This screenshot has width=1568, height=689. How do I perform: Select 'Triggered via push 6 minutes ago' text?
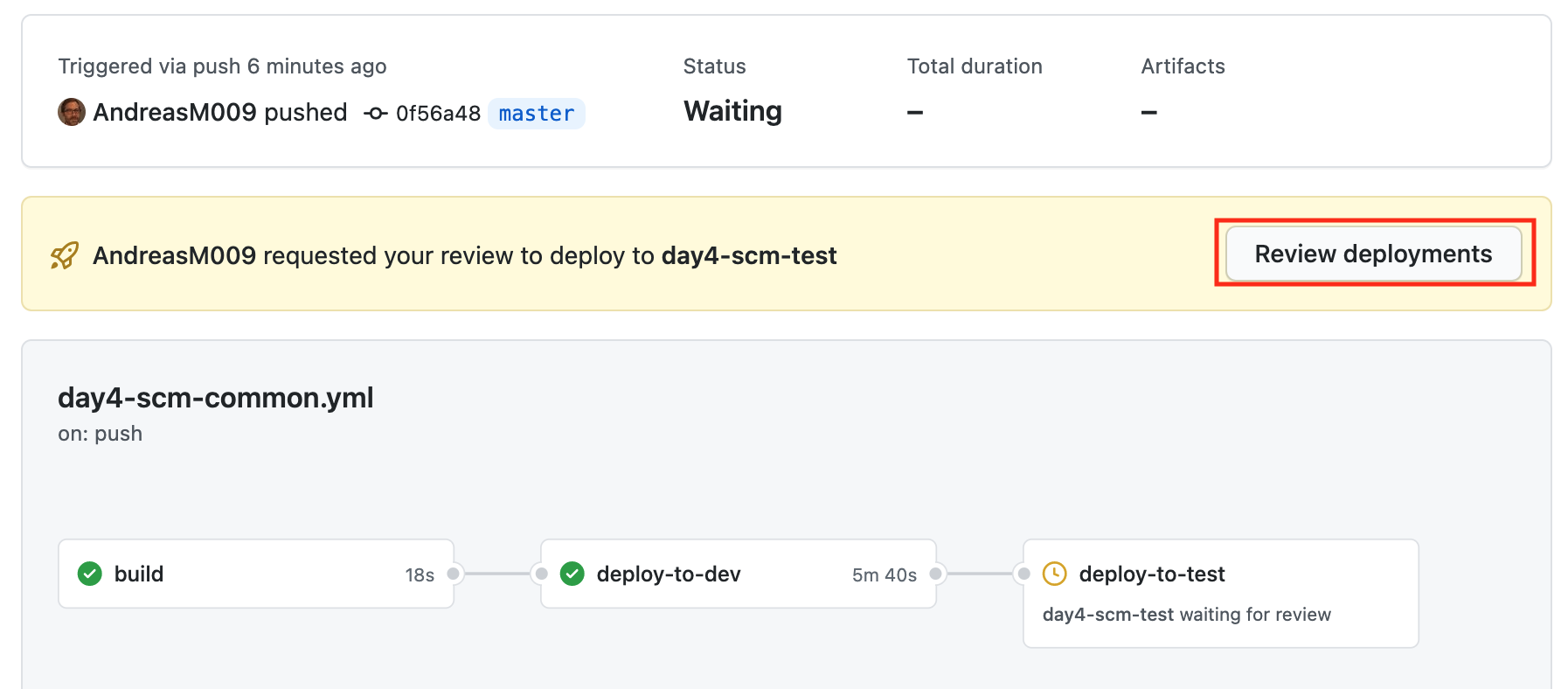pos(222,66)
